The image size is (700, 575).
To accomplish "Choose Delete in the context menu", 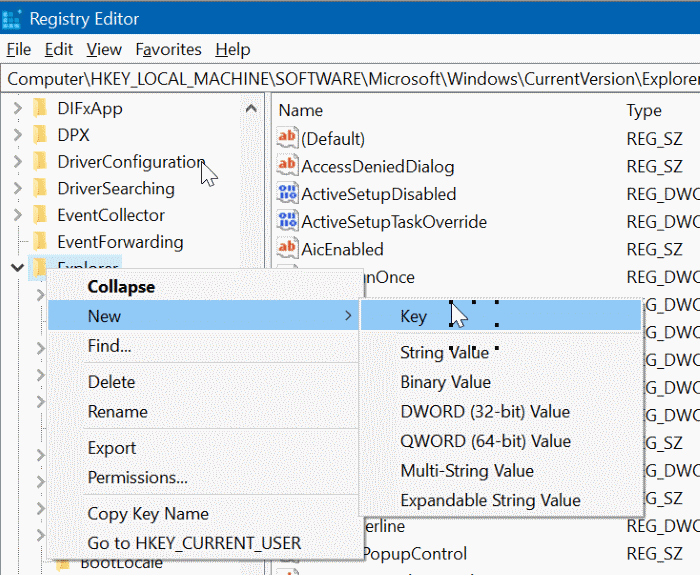I will pos(203,382).
